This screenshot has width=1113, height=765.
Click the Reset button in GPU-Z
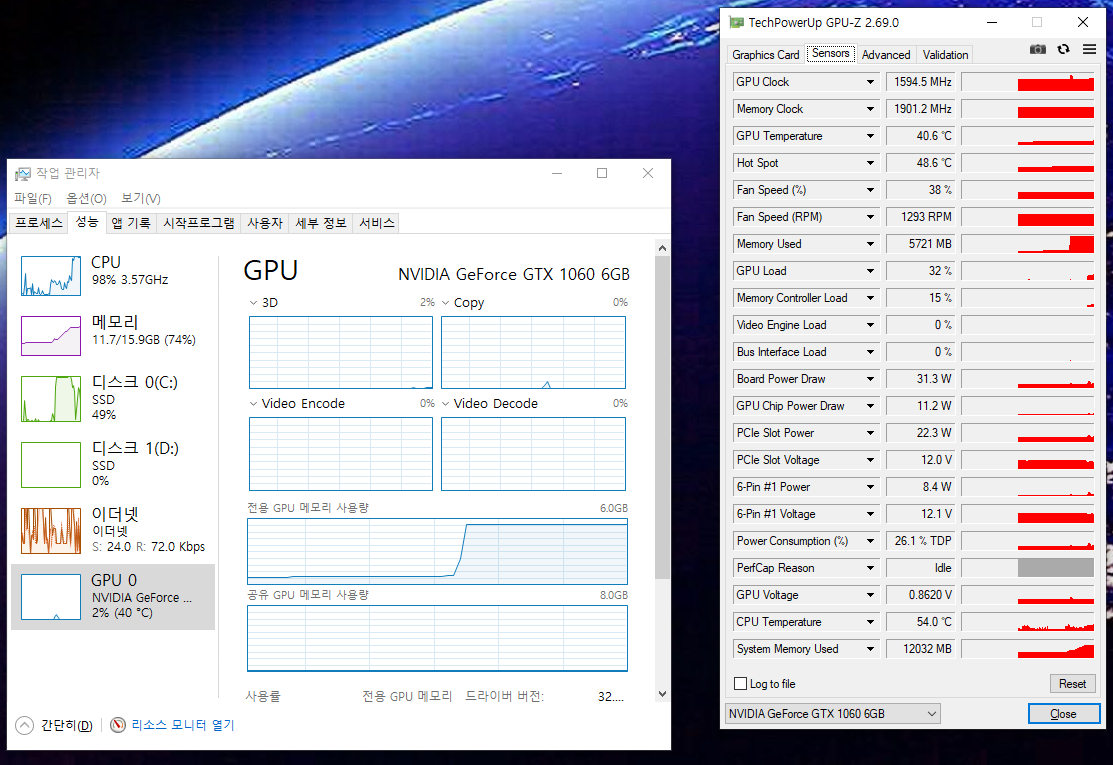click(x=1072, y=683)
